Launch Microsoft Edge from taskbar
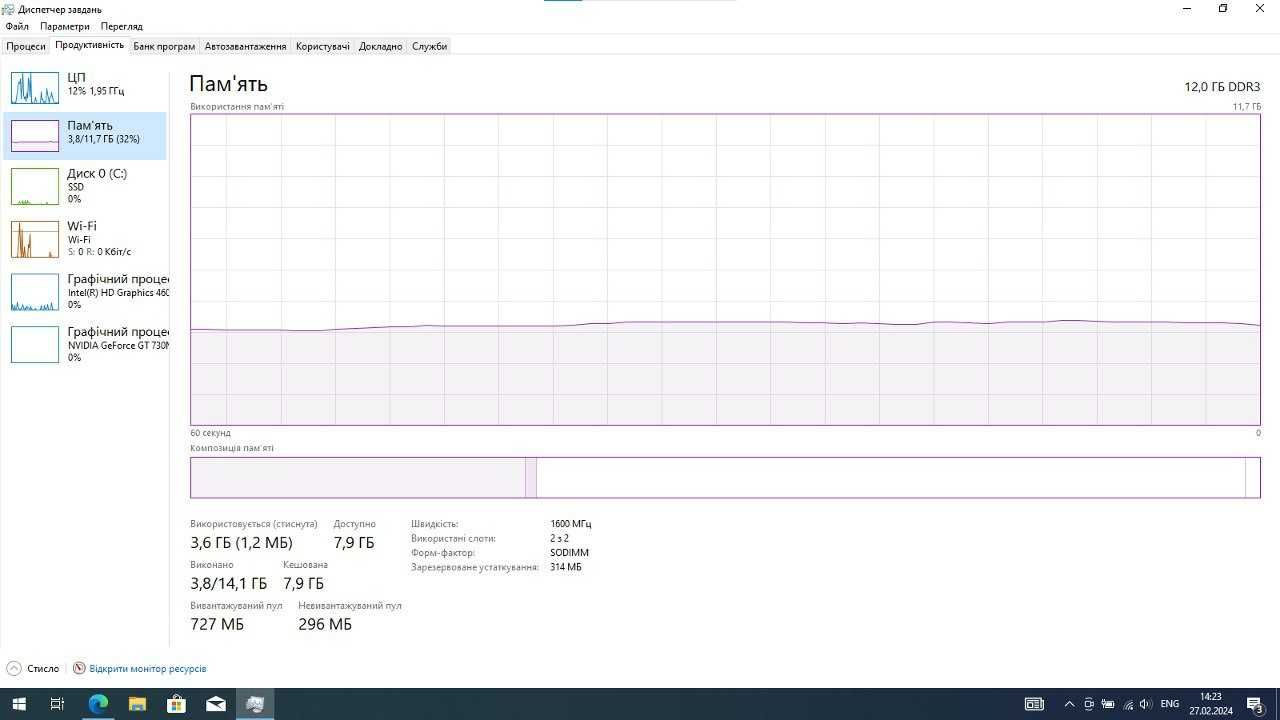 (98, 704)
